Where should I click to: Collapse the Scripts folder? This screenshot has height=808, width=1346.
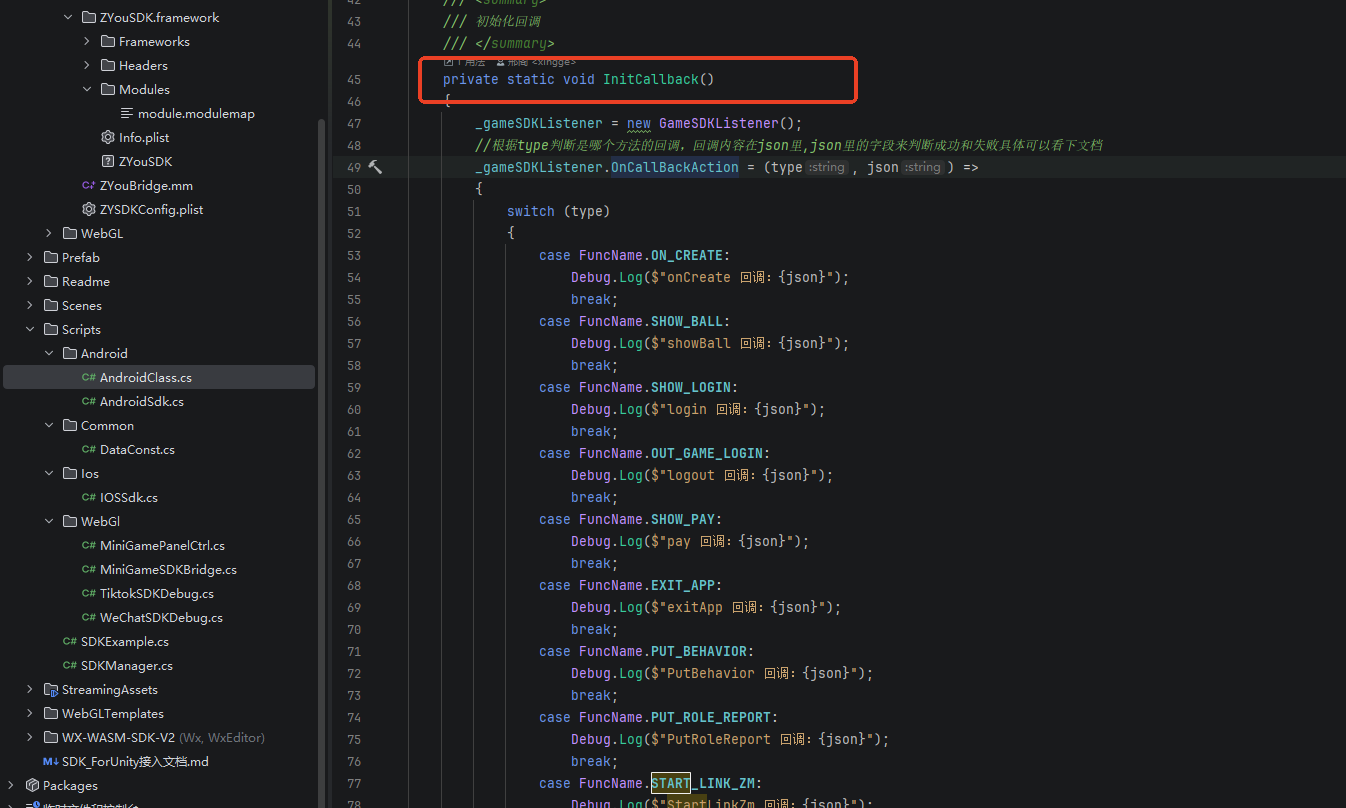[x=30, y=329]
